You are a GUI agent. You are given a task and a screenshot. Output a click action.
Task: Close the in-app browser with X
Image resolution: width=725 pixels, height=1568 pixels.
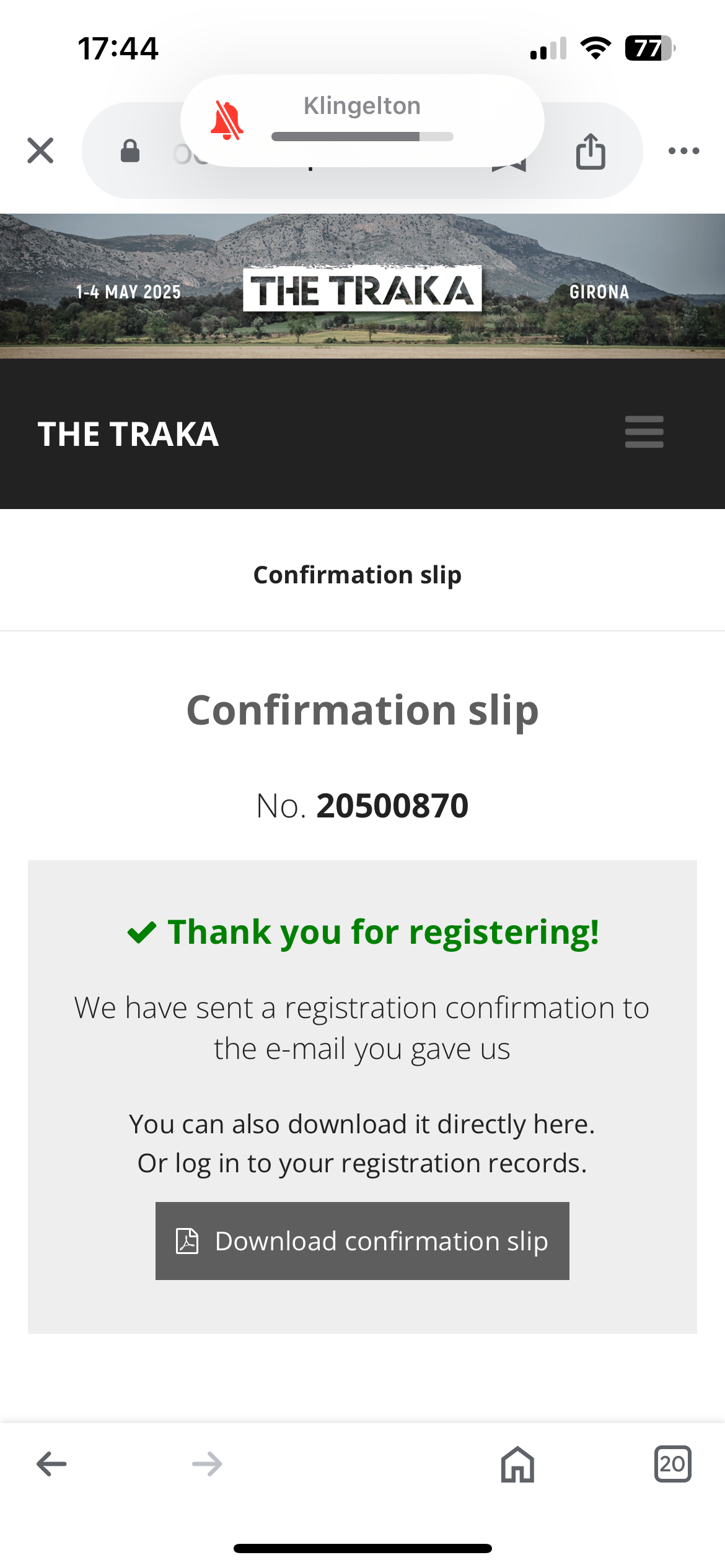coord(40,150)
